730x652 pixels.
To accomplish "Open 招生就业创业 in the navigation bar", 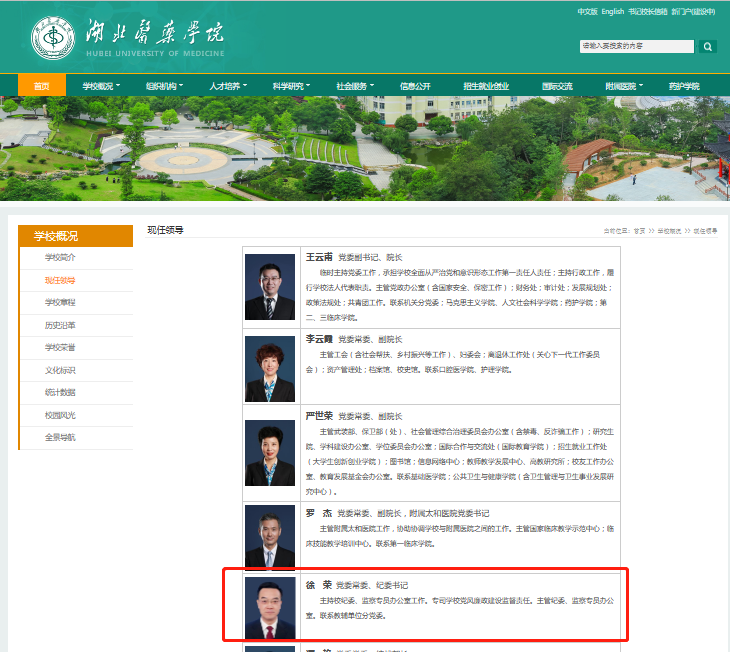I will point(486,86).
